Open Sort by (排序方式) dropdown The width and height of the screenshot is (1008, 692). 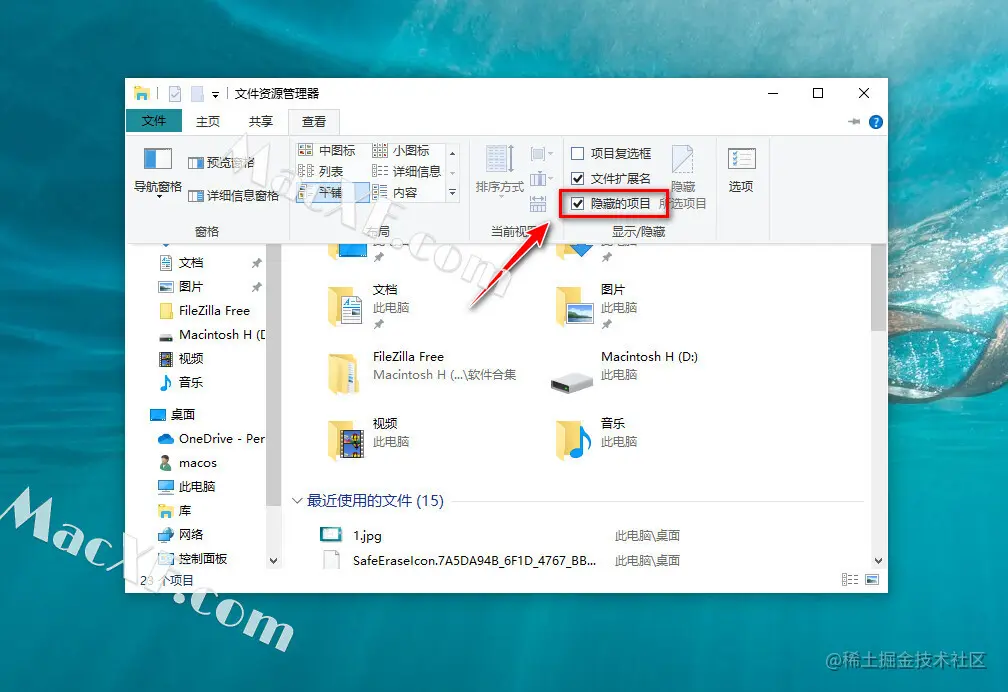(500, 170)
